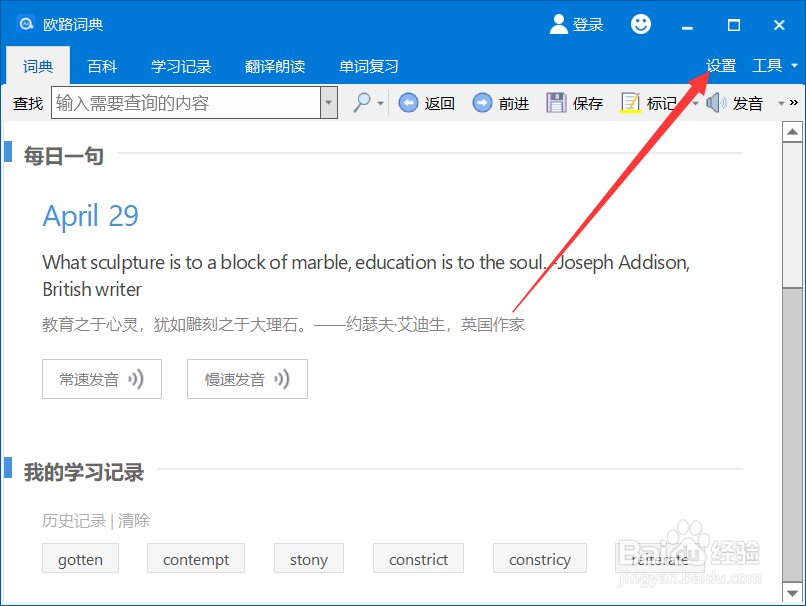Viewport: 806px width, 606px height.
Task: Click the scrollbar down arrow
Action: pos(792,593)
